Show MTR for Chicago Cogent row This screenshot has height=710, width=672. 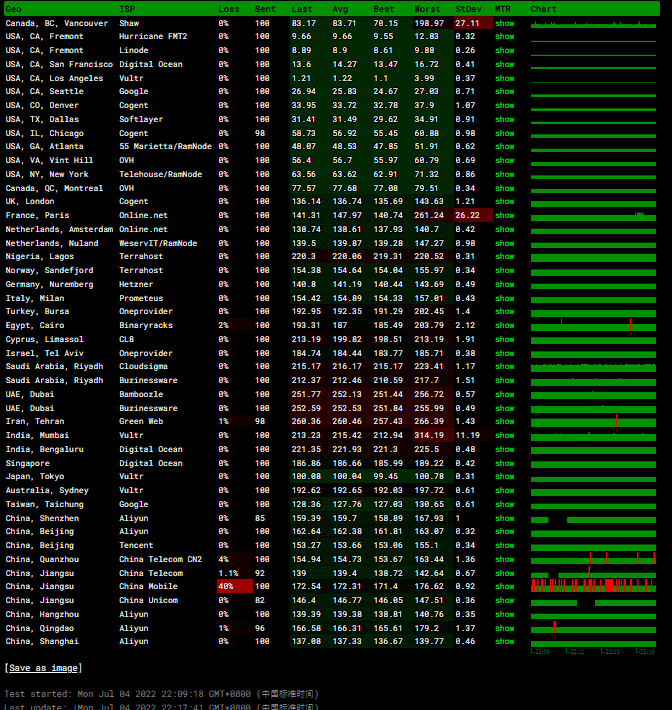click(x=504, y=134)
